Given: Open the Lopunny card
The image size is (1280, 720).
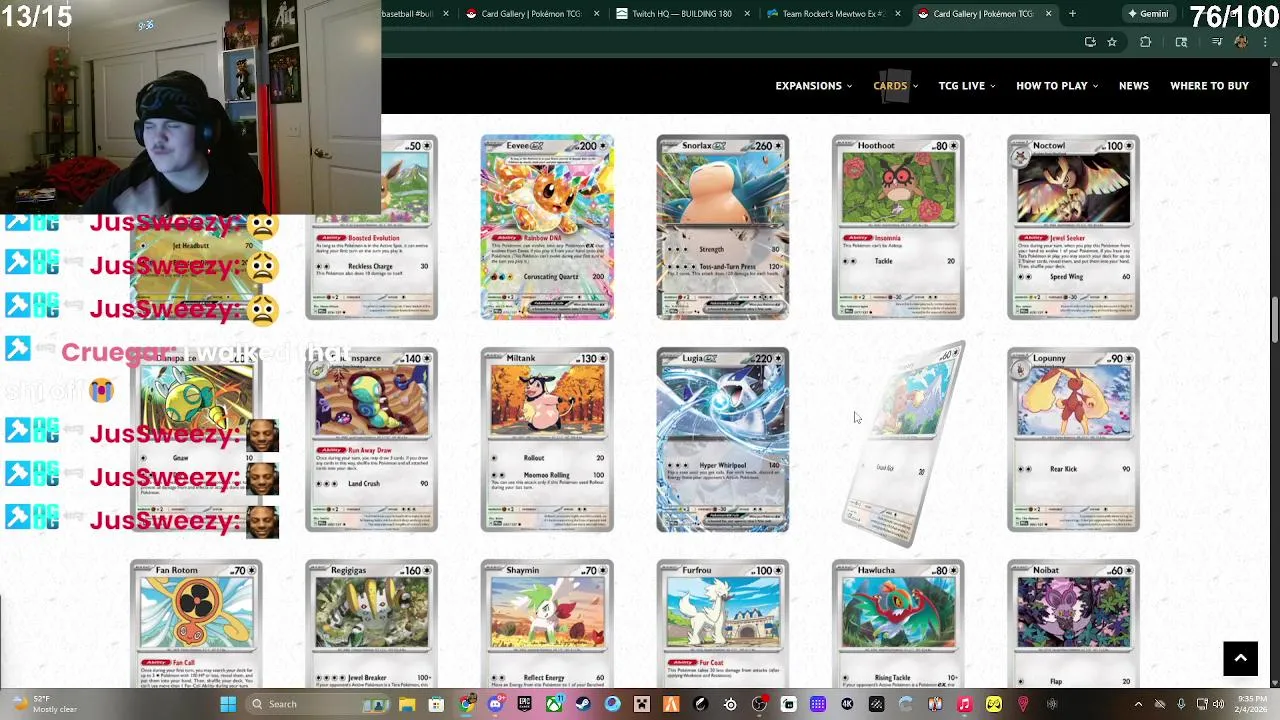Looking at the screenshot, I should [x=1073, y=440].
